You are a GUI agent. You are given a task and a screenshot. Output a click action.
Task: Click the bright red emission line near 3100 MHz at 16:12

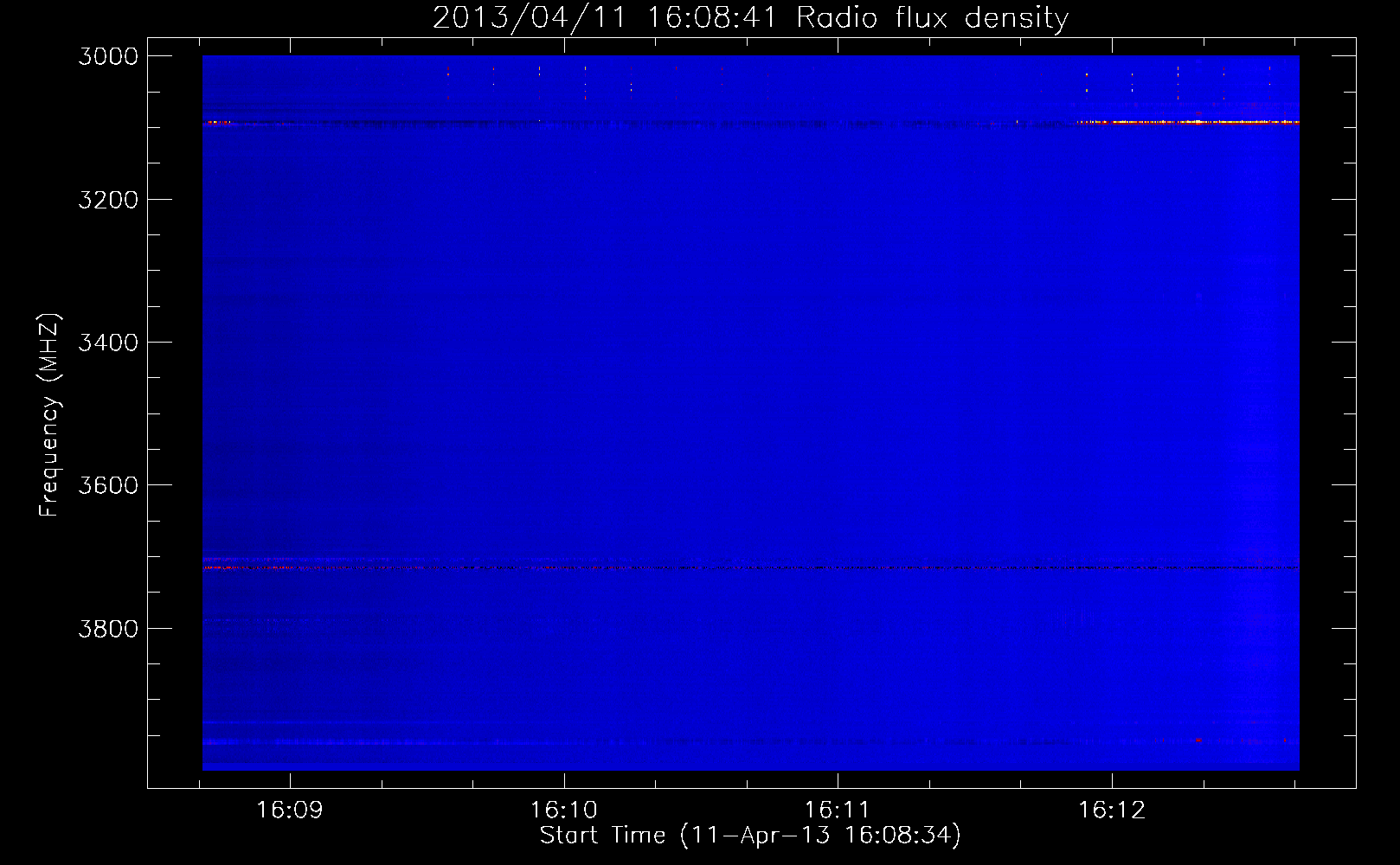click(x=1188, y=122)
